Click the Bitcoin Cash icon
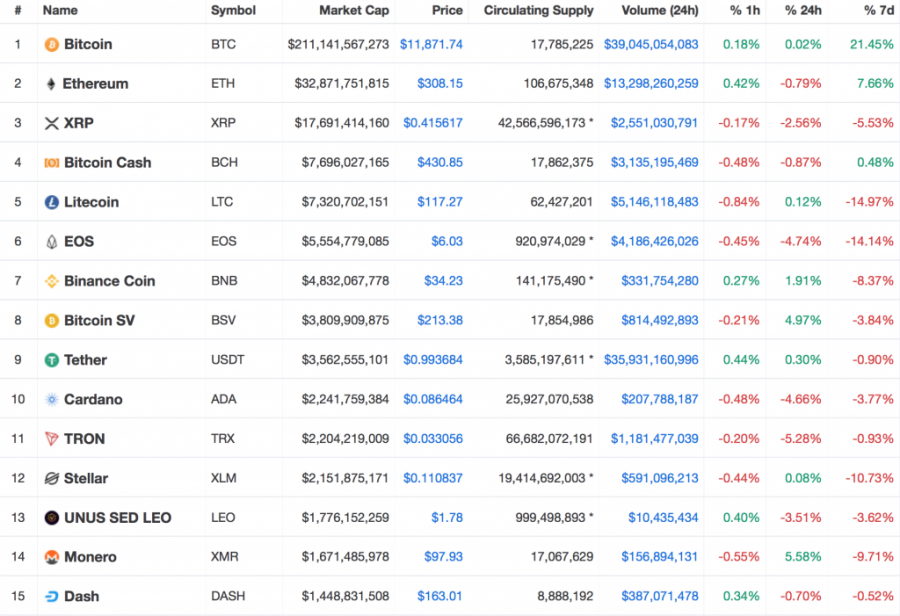The width and height of the screenshot is (900, 616). pyautogui.click(x=52, y=162)
